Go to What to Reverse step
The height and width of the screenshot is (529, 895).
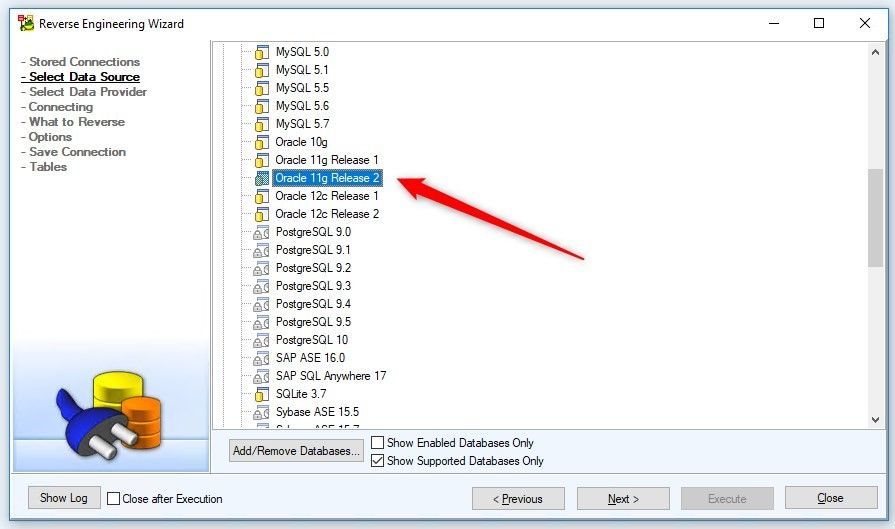click(76, 122)
